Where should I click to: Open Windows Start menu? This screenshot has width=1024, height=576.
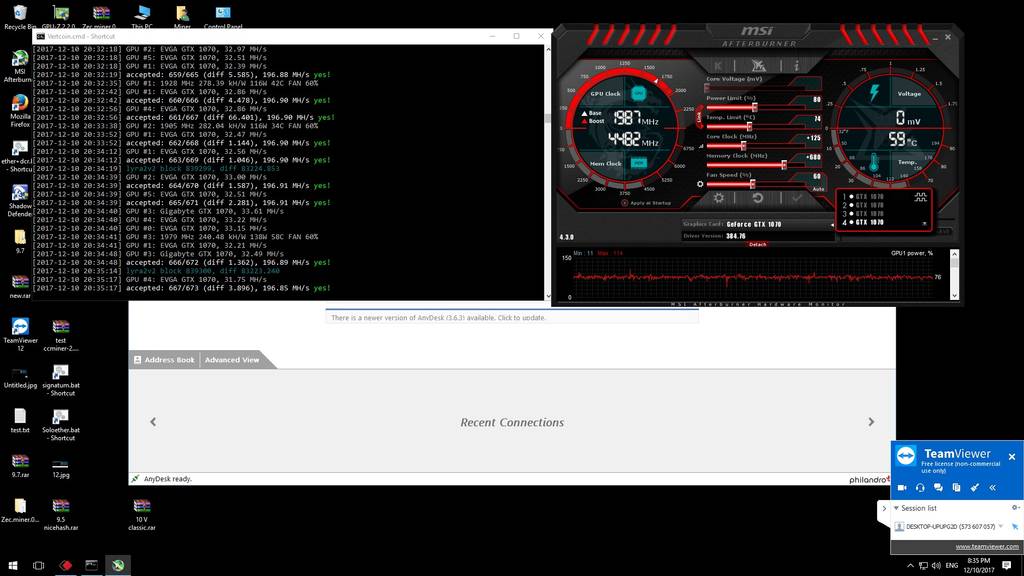(x=12, y=566)
